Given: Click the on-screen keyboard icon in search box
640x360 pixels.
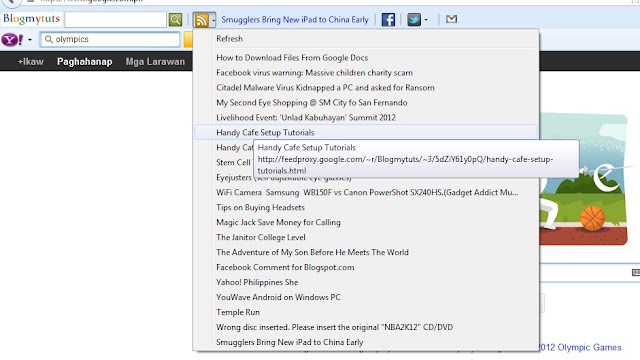Looking at the screenshot, I should (636, 272).
